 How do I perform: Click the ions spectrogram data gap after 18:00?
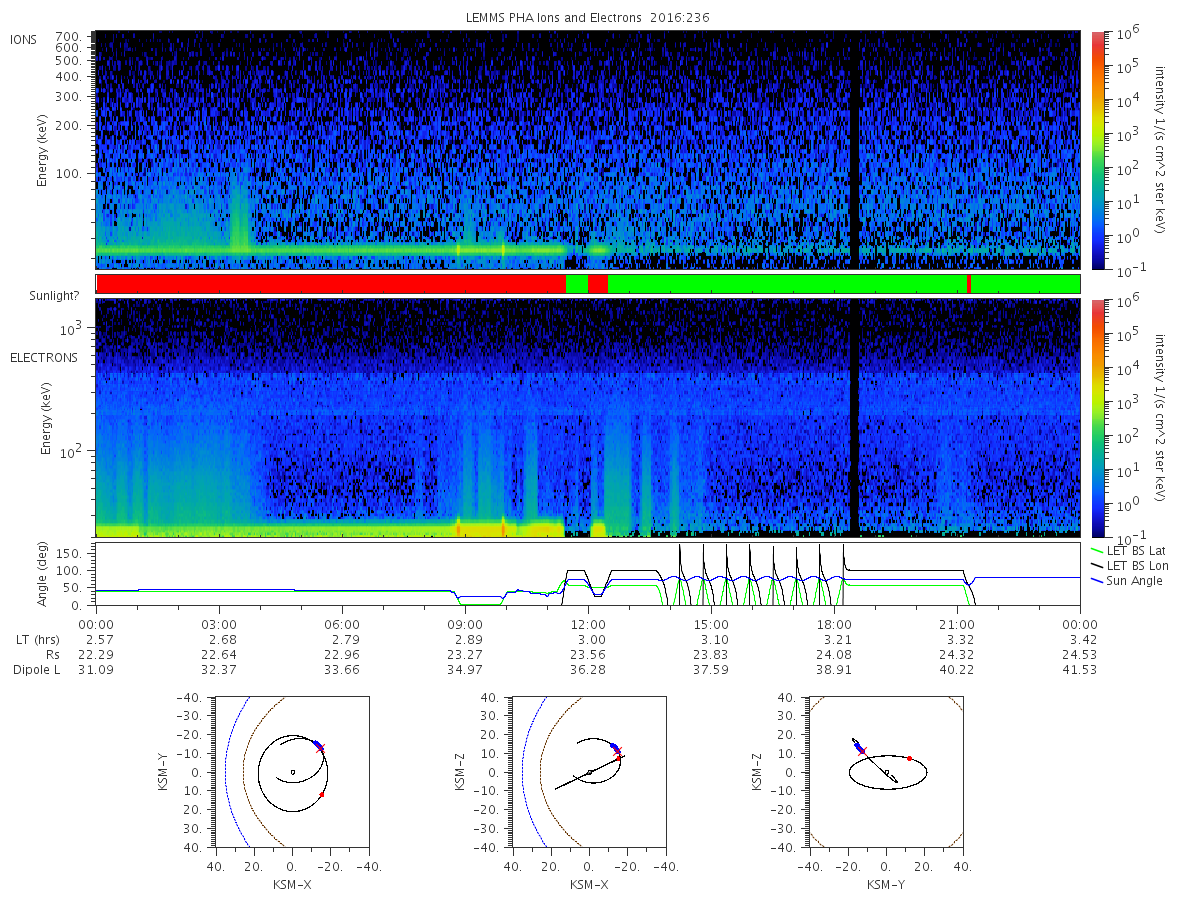854,150
